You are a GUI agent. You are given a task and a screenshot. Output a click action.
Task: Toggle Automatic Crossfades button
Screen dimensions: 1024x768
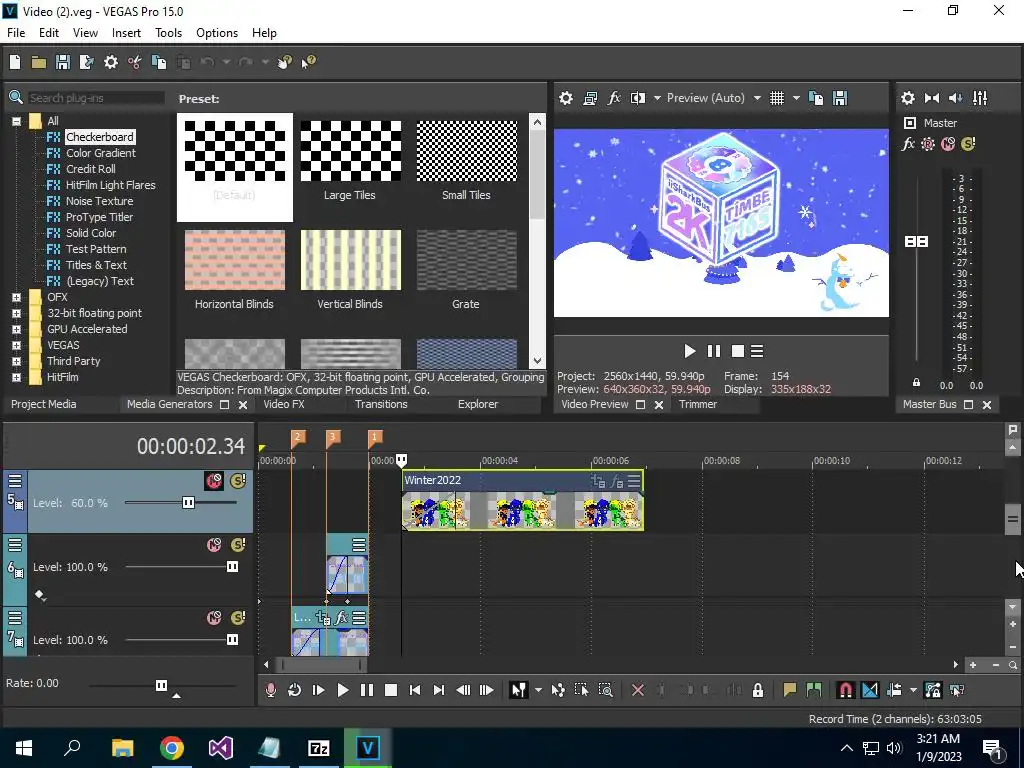tap(870, 690)
